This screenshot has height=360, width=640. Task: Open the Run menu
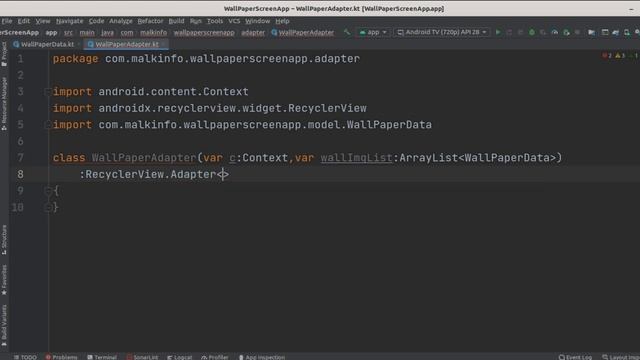[196, 21]
